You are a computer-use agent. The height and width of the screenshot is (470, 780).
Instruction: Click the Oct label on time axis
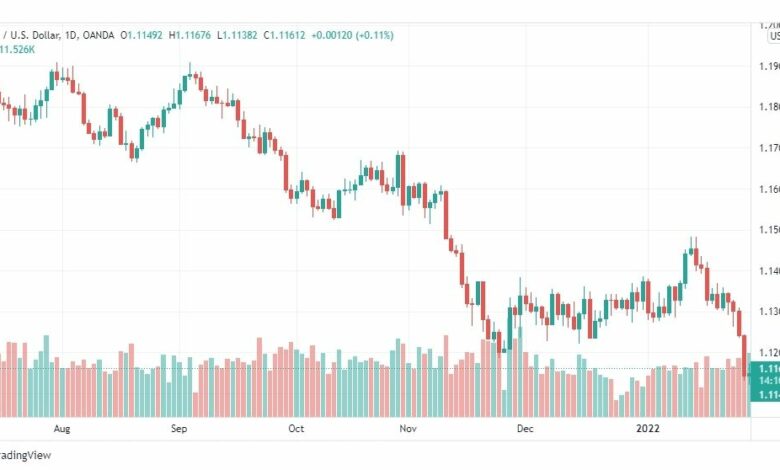click(x=296, y=429)
